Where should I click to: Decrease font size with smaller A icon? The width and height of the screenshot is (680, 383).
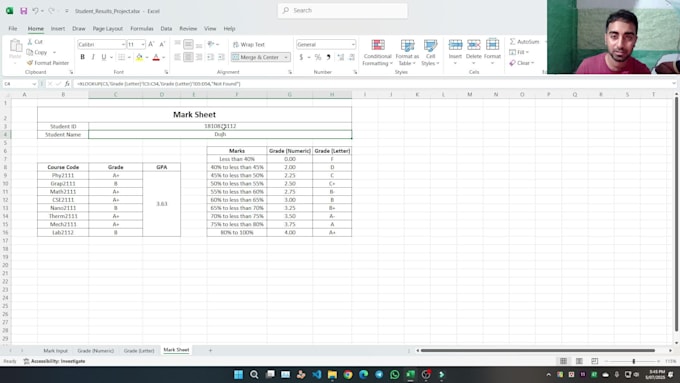click(x=162, y=44)
